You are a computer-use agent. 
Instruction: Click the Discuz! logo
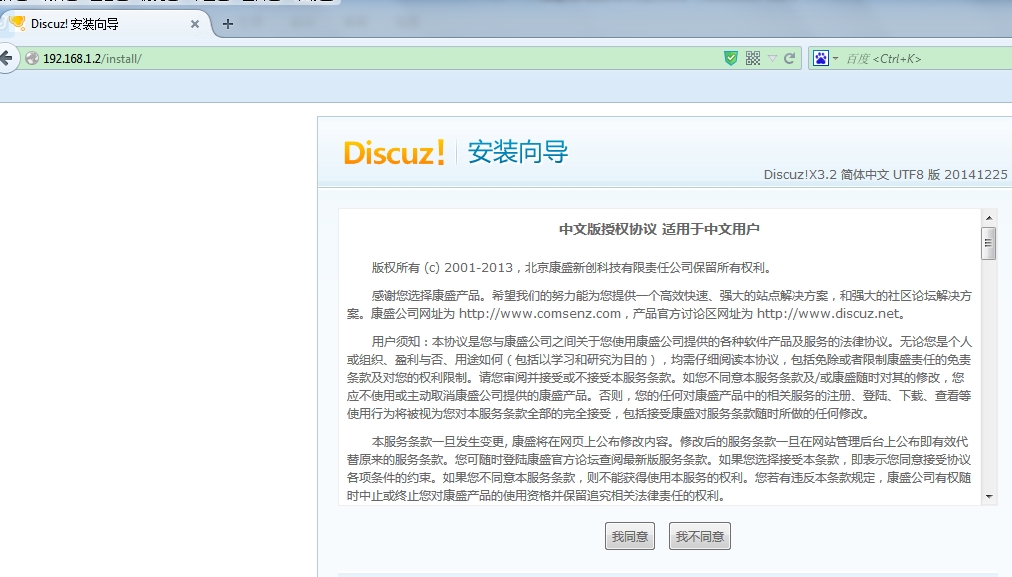394,153
